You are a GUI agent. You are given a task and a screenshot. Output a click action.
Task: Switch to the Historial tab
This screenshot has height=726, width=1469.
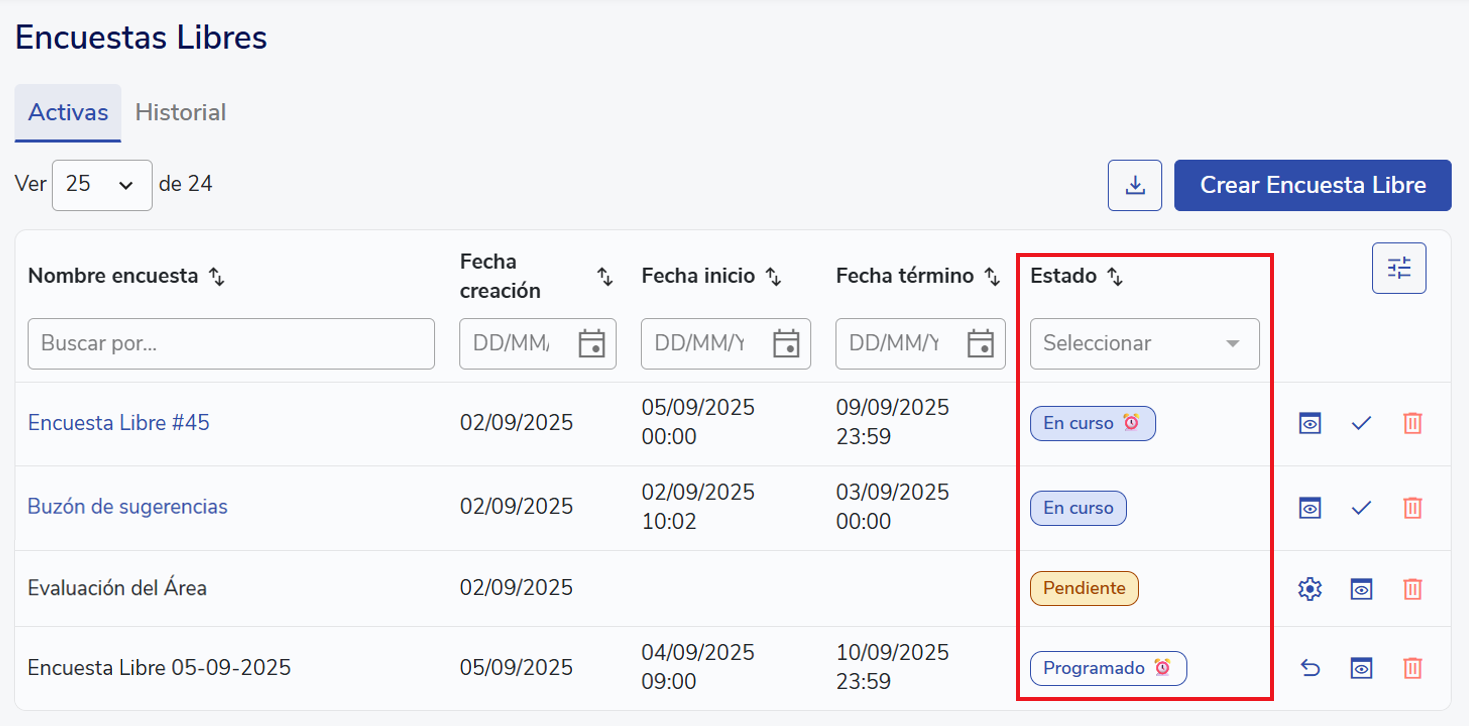(x=180, y=113)
